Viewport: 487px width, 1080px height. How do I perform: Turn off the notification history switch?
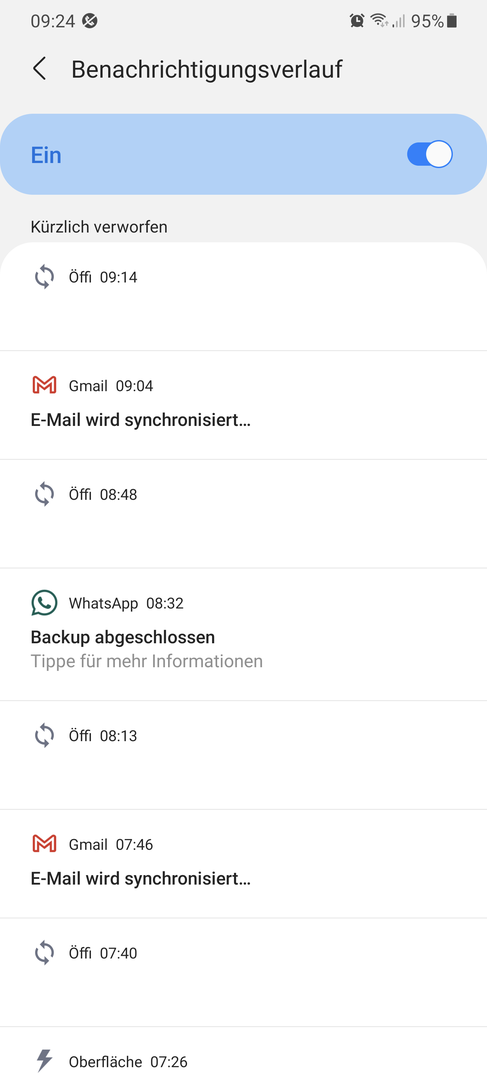coord(430,154)
